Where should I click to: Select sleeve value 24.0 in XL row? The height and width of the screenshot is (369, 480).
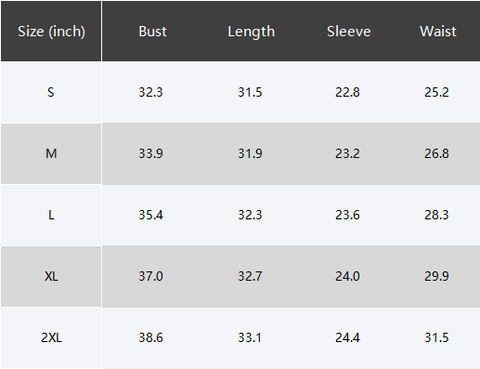347,276
